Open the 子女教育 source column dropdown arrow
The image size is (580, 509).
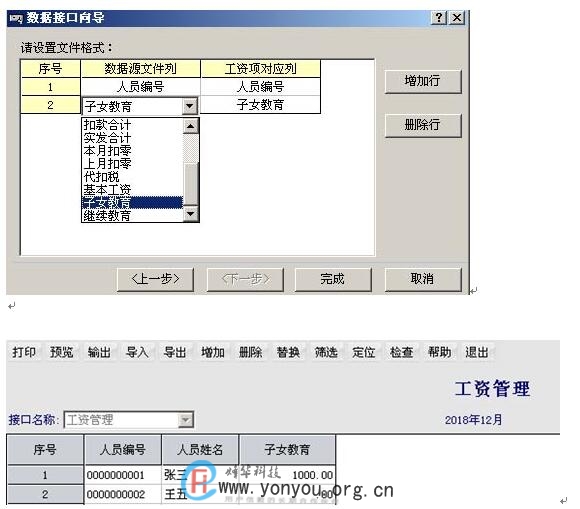point(190,106)
